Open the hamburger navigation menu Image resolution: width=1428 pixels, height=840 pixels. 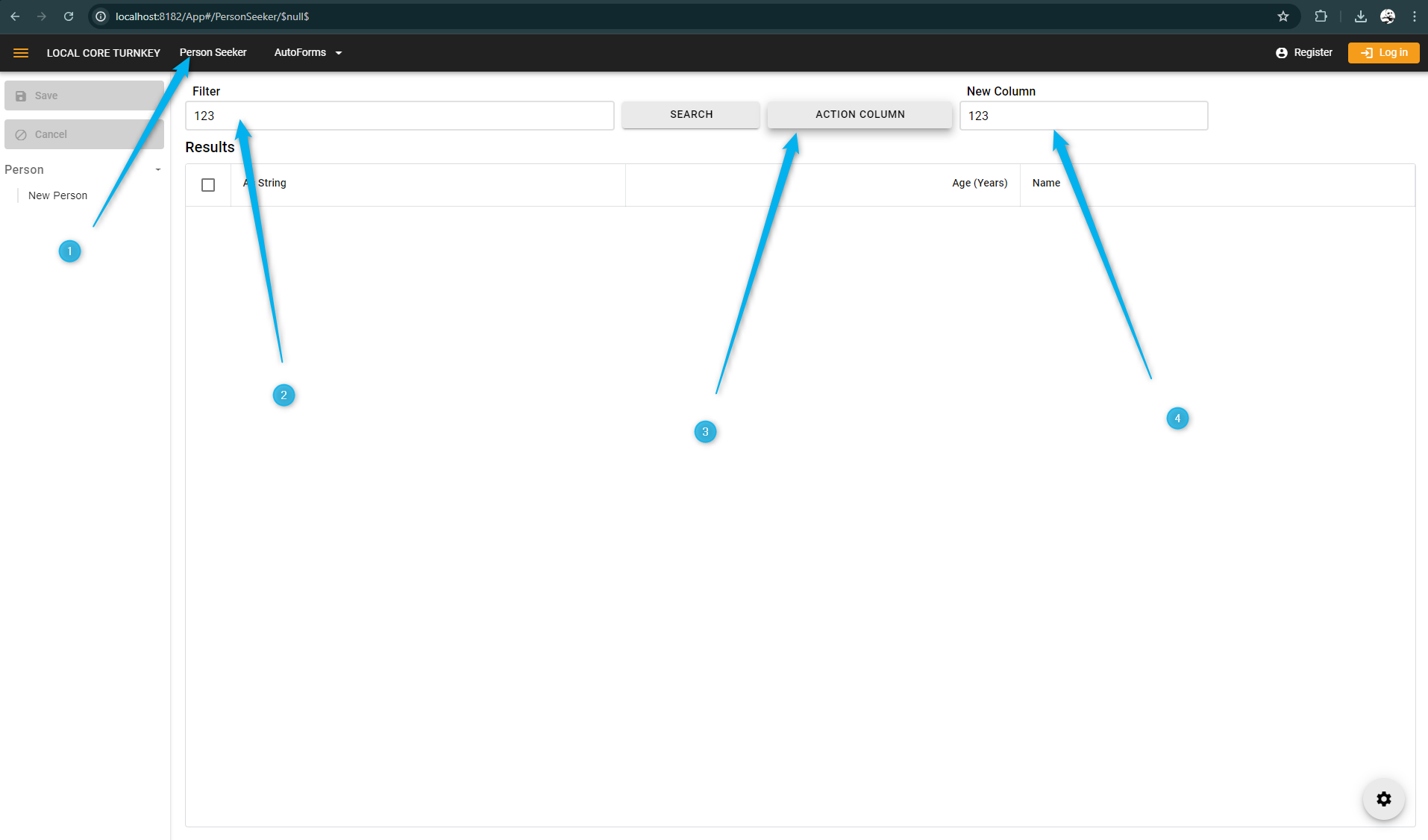[21, 53]
